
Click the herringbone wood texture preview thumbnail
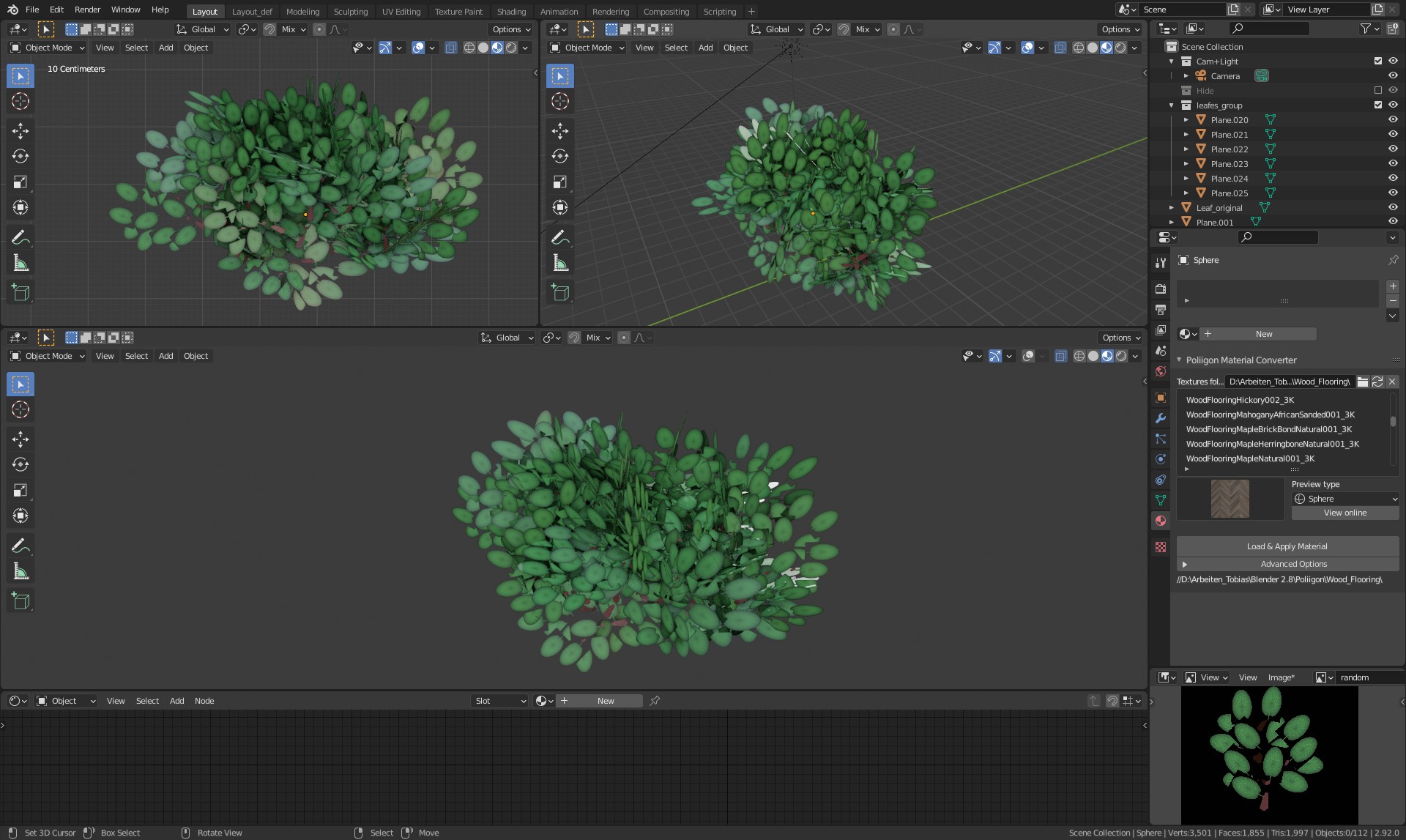[1230, 499]
